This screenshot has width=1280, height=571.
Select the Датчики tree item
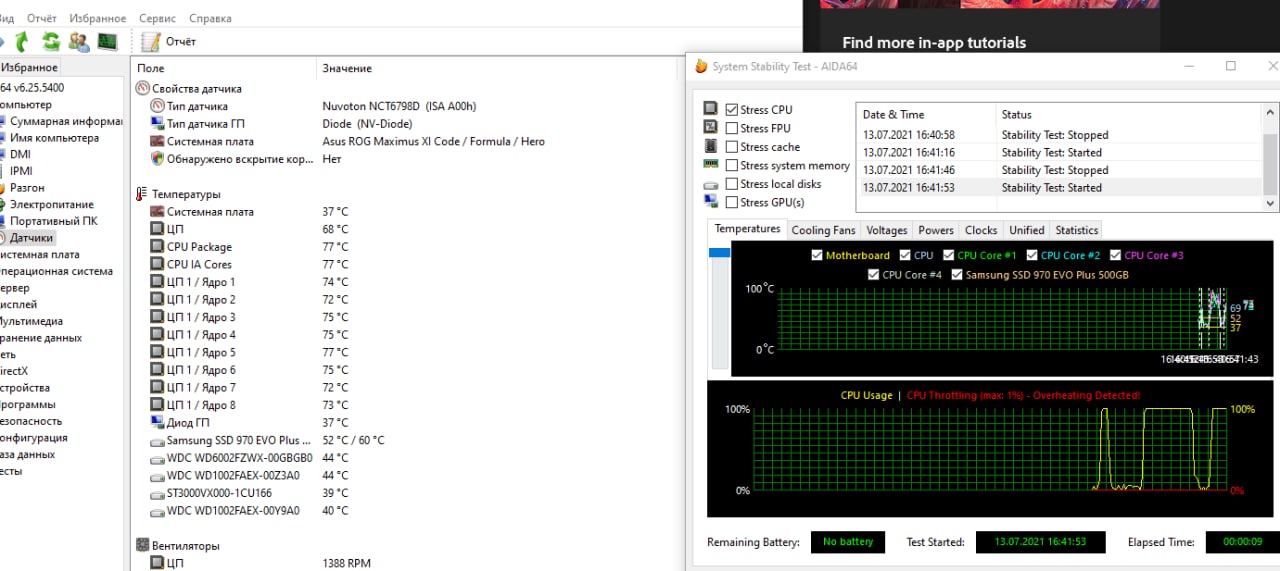point(32,238)
